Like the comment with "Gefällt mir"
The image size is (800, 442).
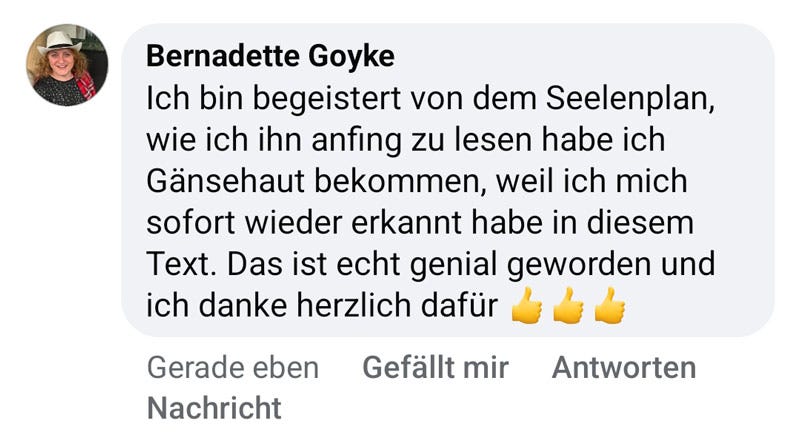click(435, 368)
